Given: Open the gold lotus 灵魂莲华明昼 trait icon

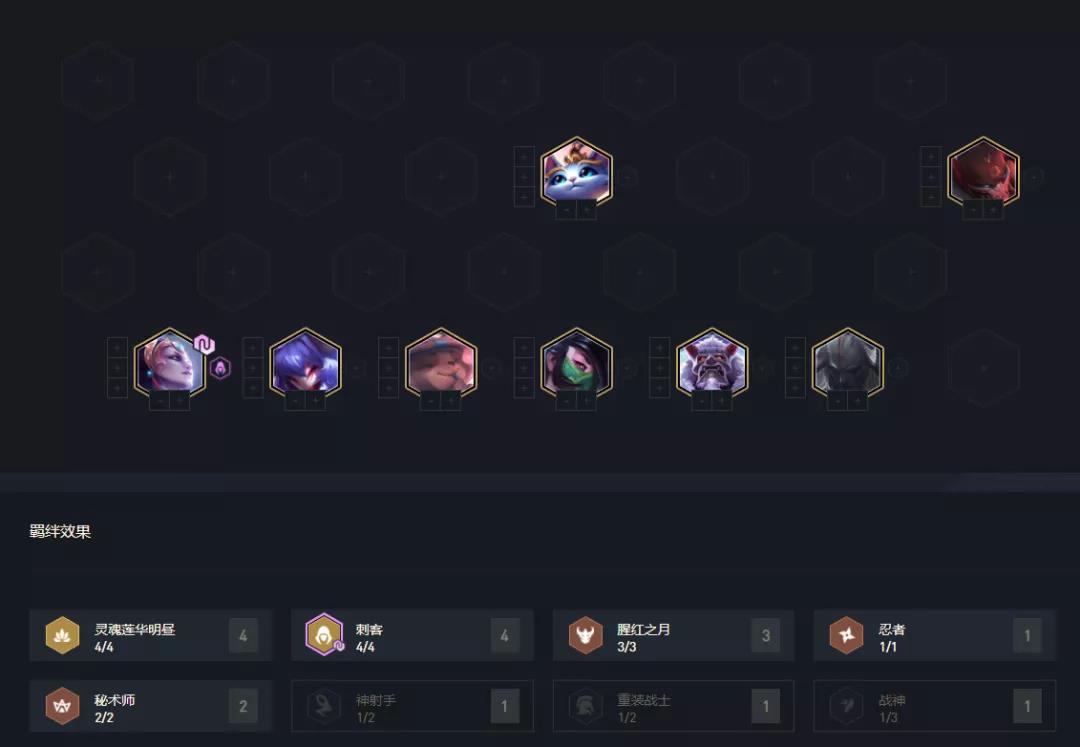Looking at the screenshot, I should pos(62,635).
